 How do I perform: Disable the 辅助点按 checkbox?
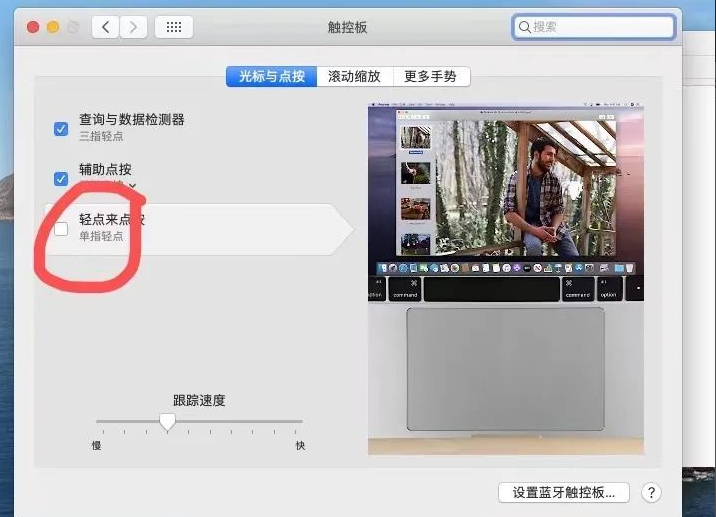click(x=61, y=178)
